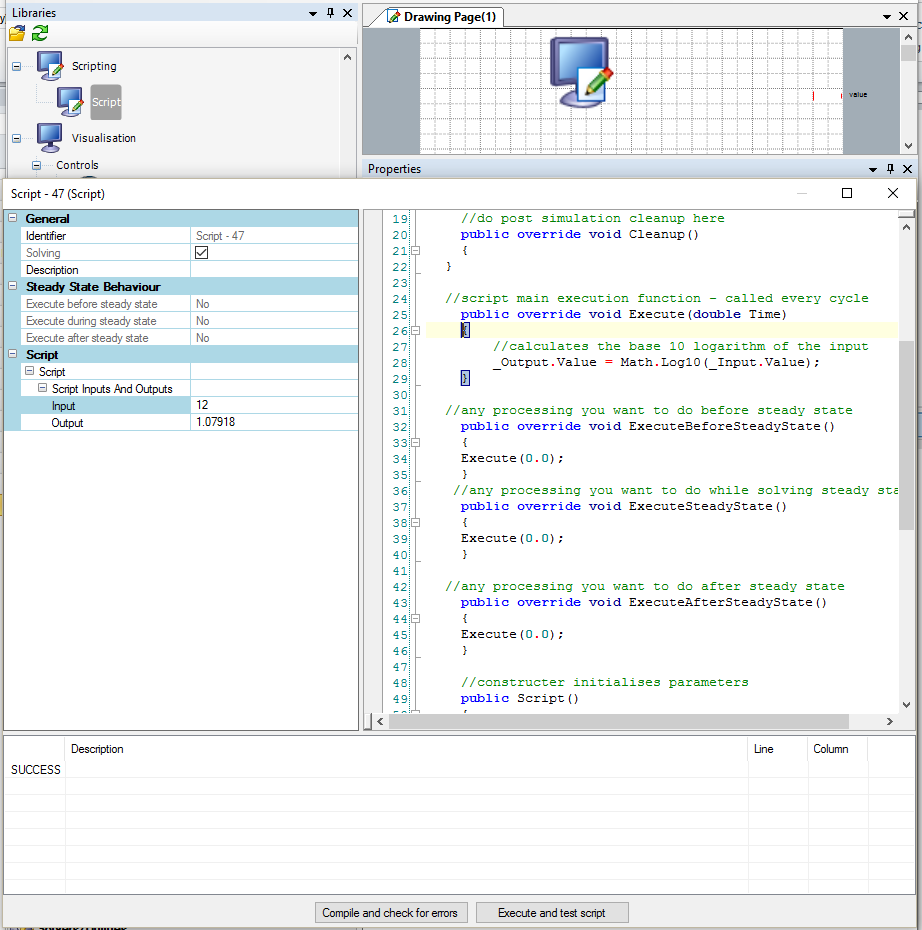Collapse the Scripting tree node
The image size is (922, 930).
[x=16, y=67]
